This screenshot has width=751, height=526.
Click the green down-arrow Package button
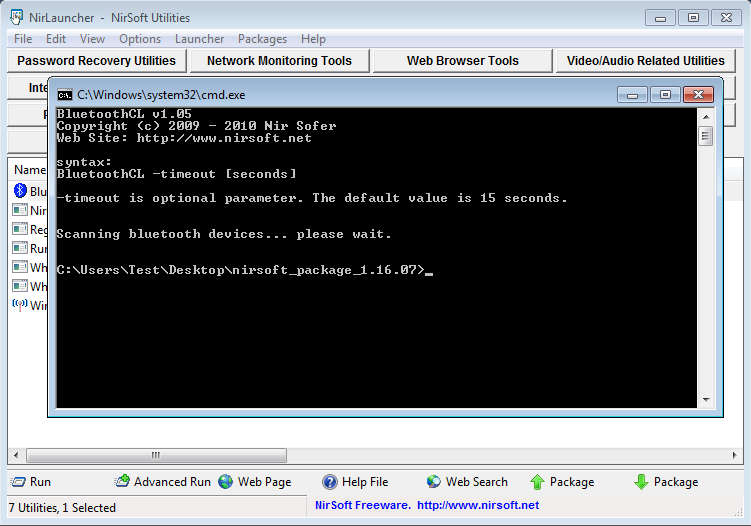642,482
